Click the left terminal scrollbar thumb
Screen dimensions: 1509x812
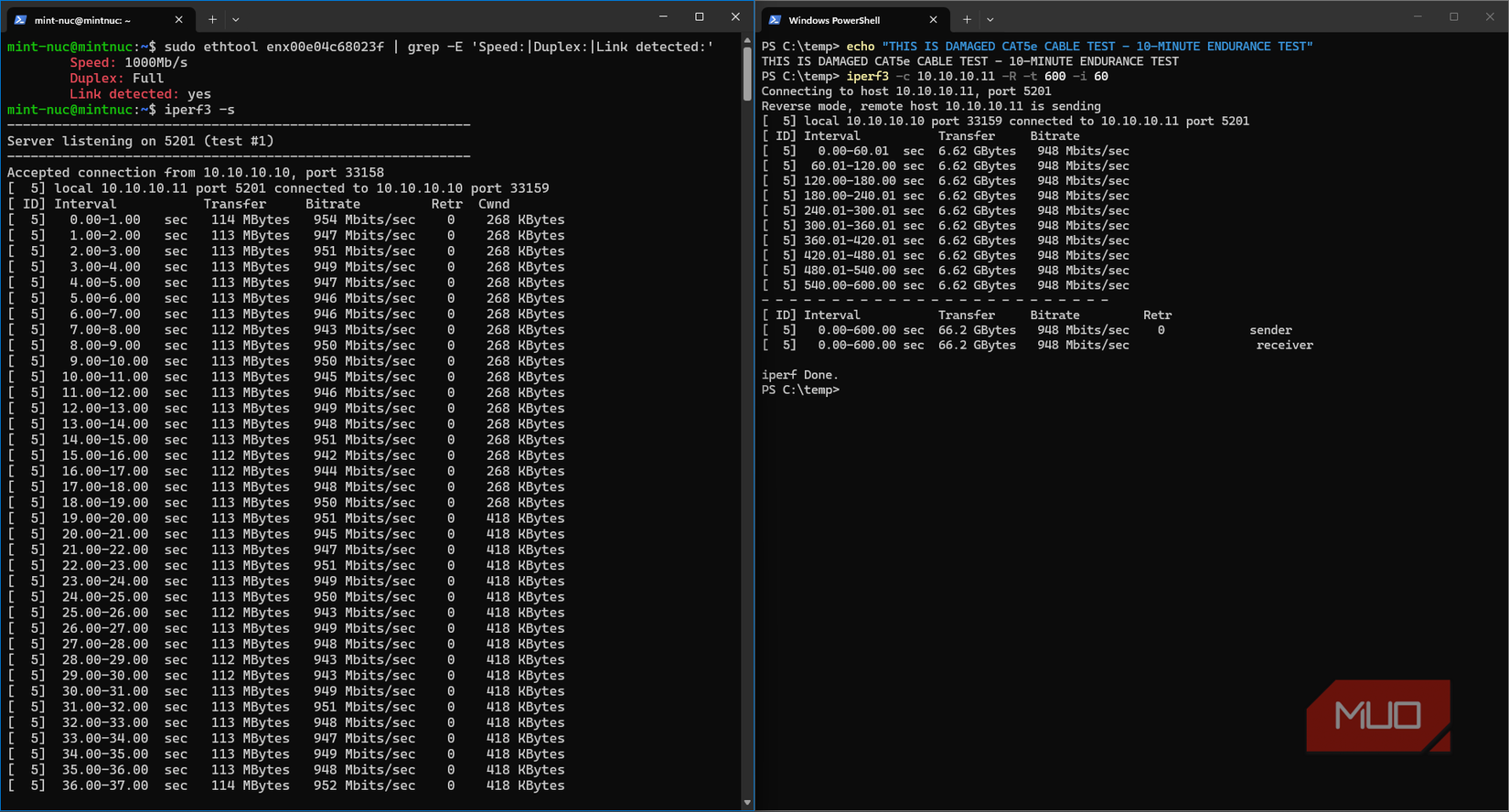tap(747, 74)
